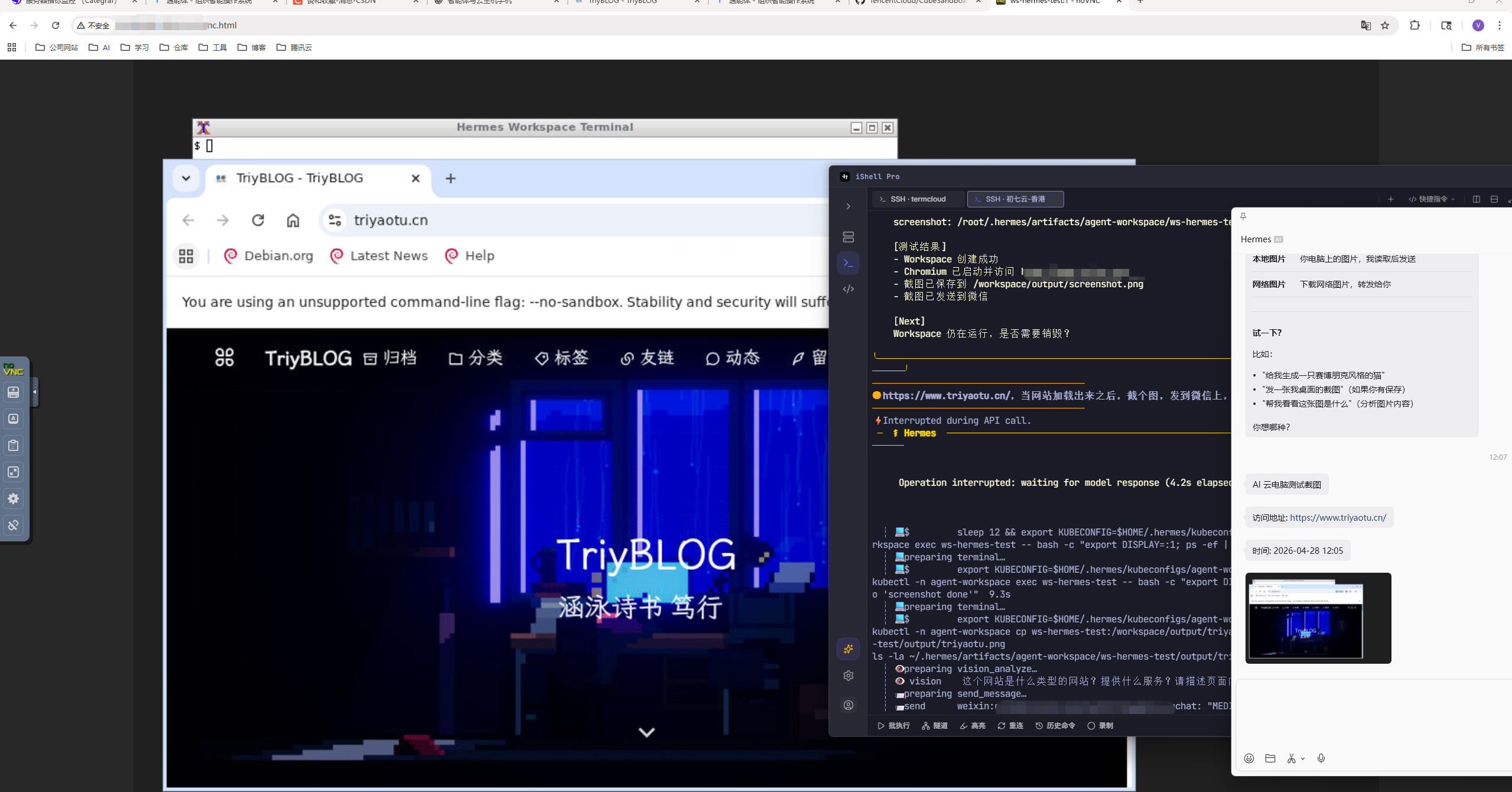Go to home in remote Chromium
The height and width of the screenshot is (792, 1512).
(292, 220)
